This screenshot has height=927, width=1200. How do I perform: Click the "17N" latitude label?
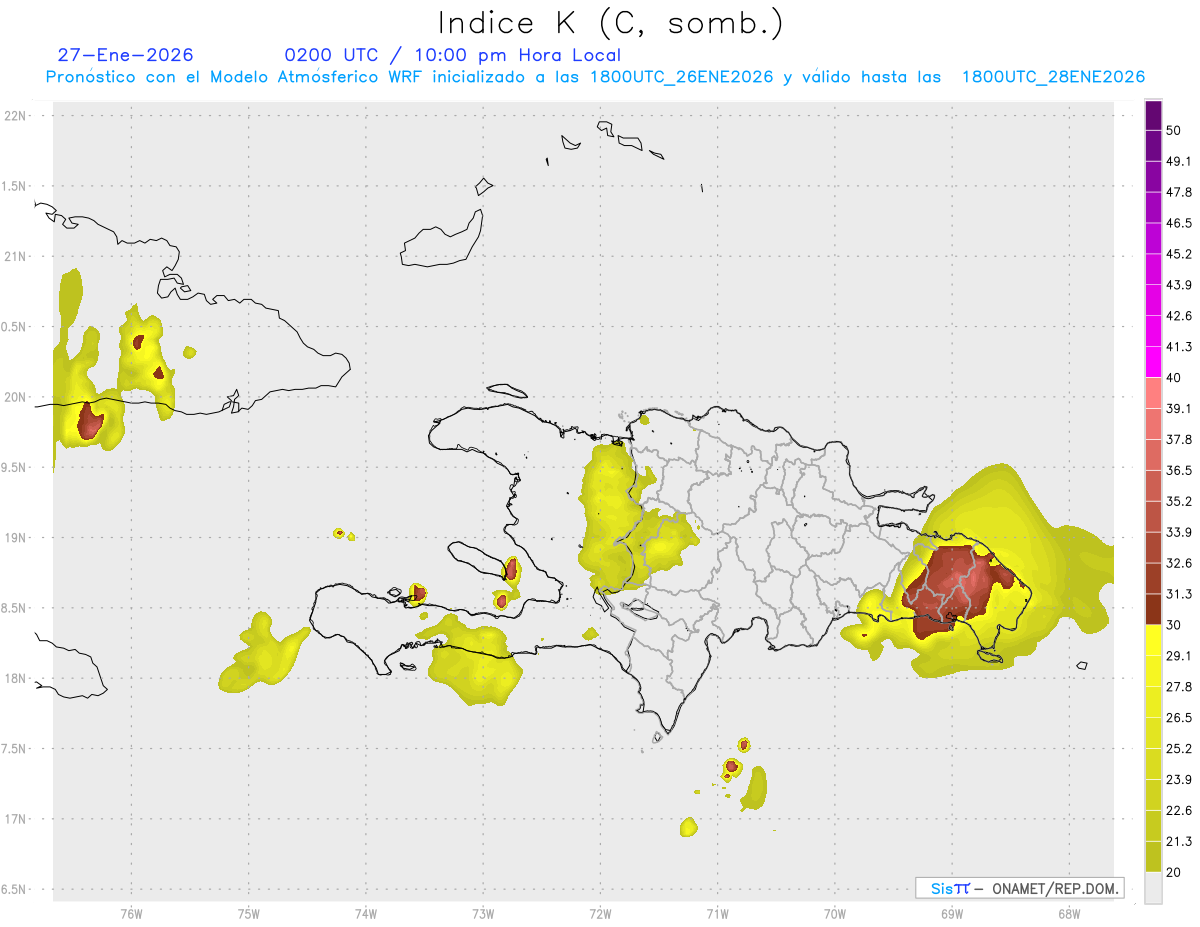pyautogui.click(x=17, y=819)
